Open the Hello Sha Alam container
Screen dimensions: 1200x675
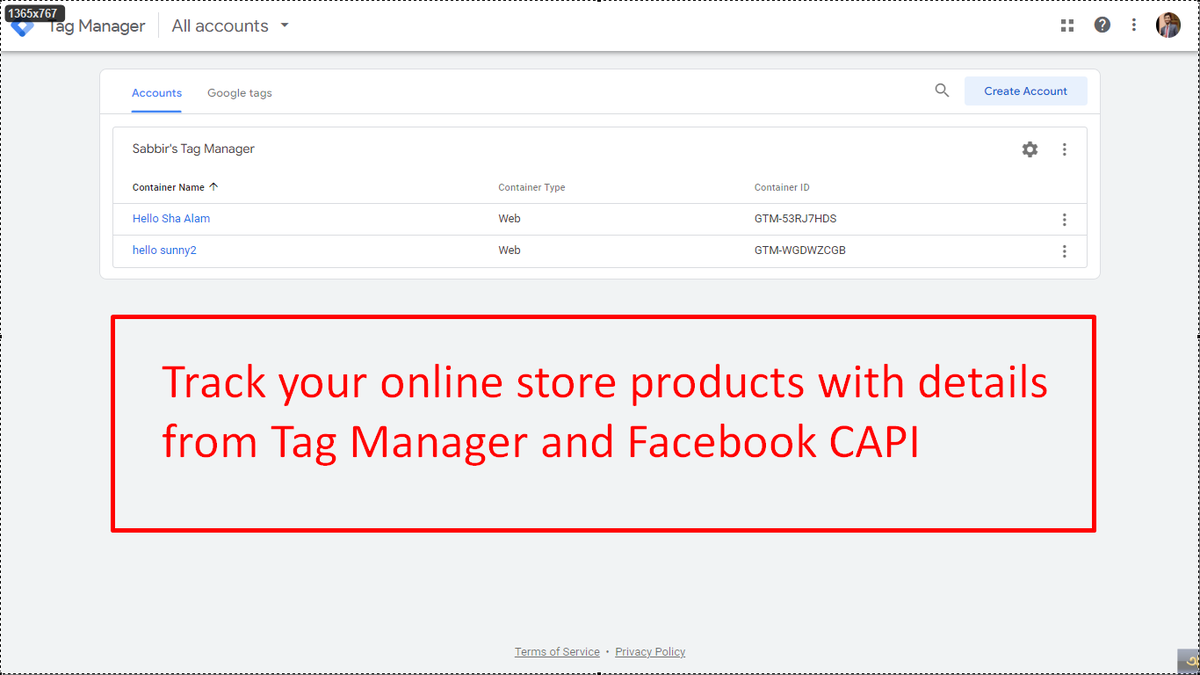tap(171, 218)
